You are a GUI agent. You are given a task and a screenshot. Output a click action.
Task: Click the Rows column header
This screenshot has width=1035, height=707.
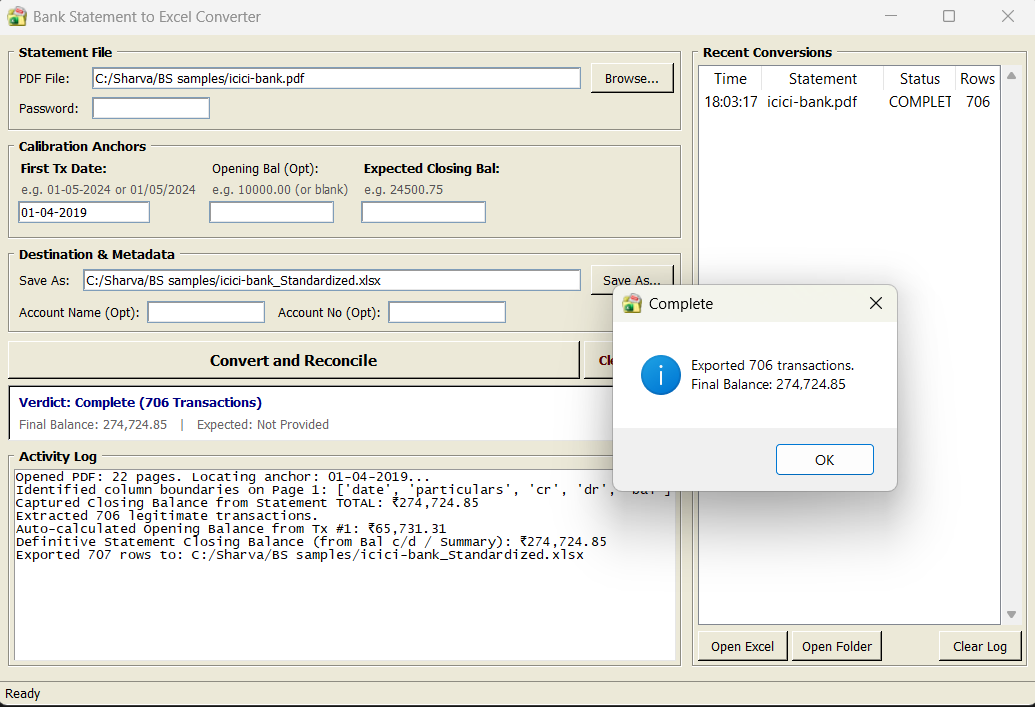tap(977, 79)
